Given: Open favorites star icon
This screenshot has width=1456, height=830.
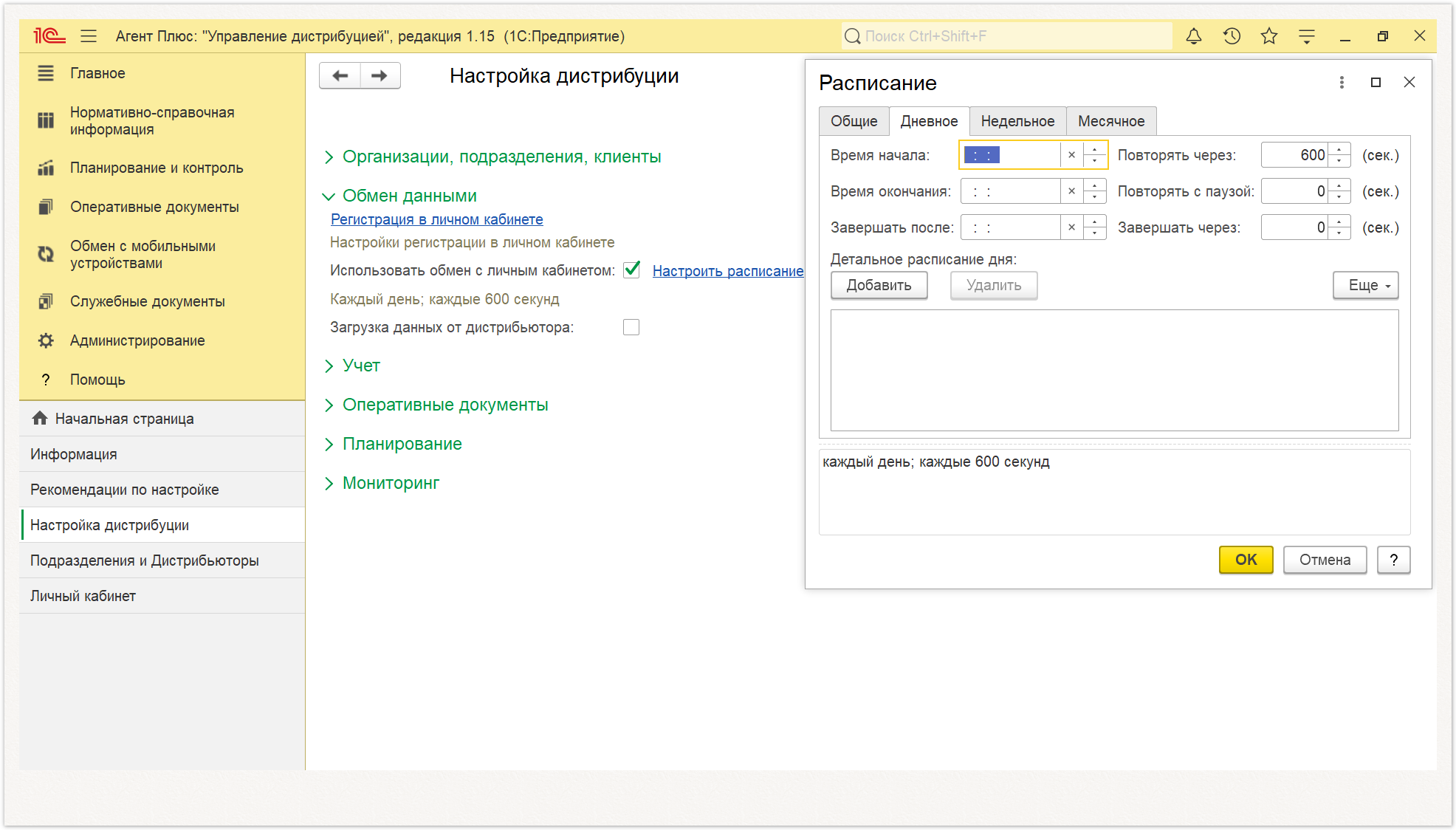Looking at the screenshot, I should pos(1268,35).
